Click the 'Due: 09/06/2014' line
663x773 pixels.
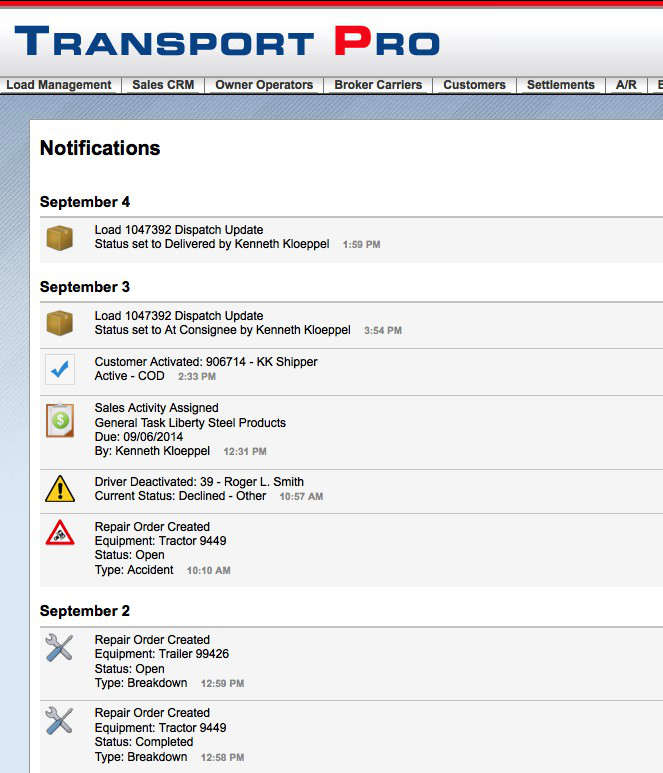(x=139, y=437)
